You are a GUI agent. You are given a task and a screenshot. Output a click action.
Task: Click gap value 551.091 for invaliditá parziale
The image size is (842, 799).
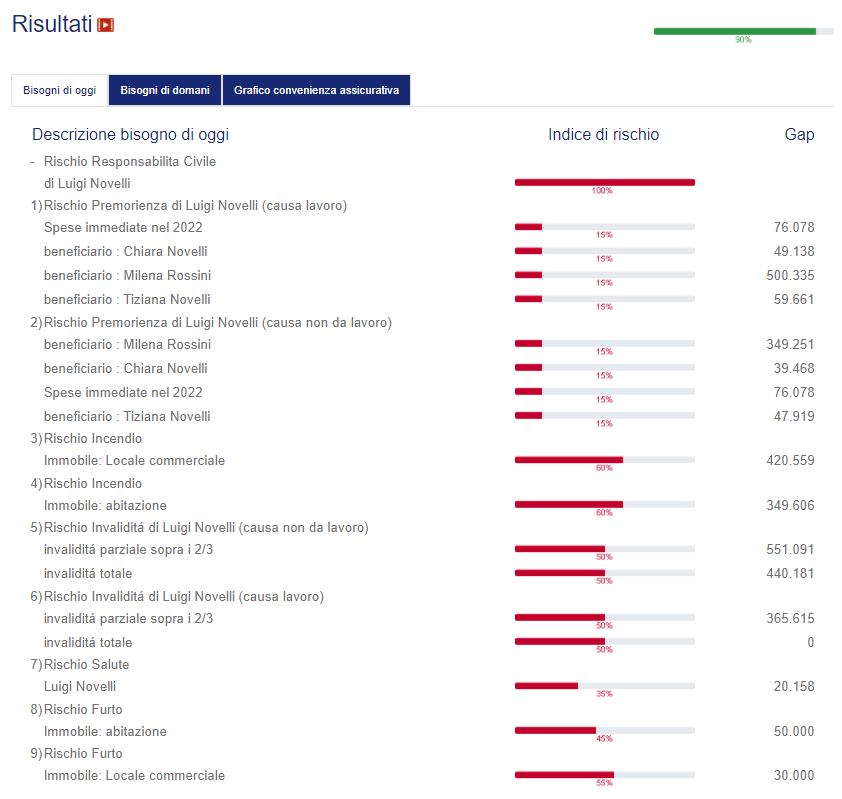pyautogui.click(x=789, y=549)
